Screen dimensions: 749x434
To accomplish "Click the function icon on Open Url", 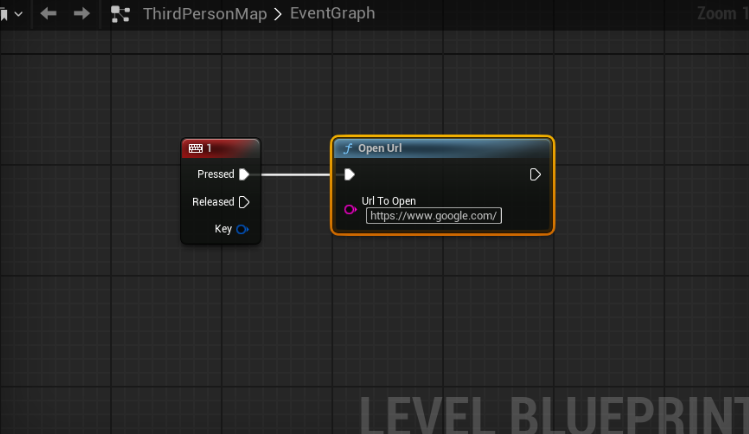I will 348,148.
